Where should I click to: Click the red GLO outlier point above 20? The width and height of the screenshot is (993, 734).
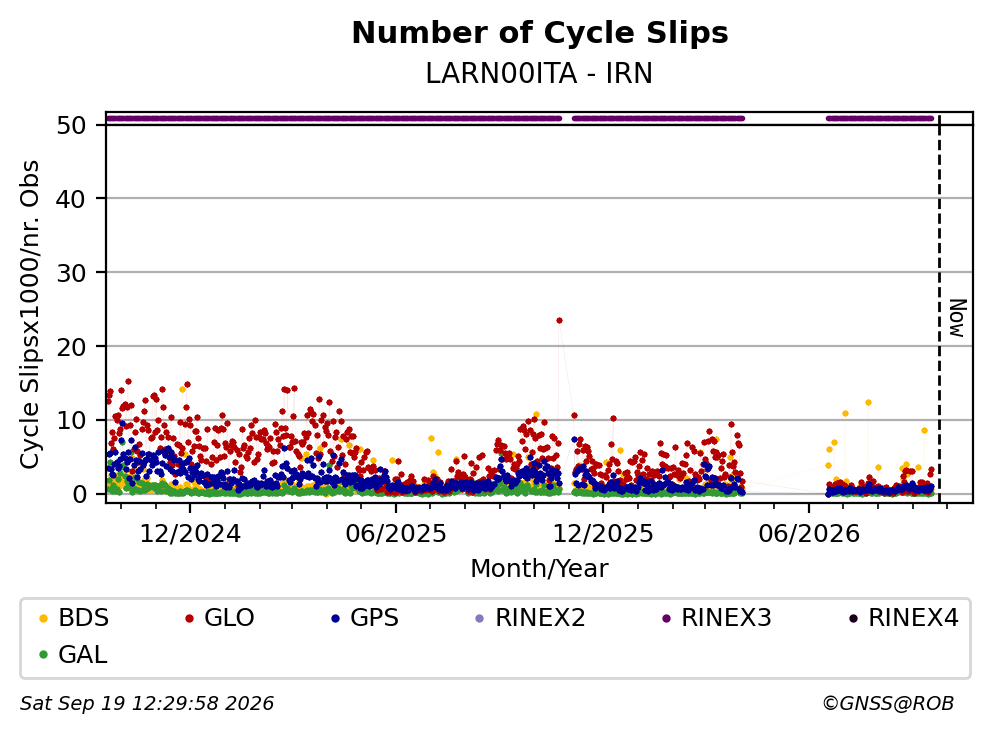pyautogui.click(x=559, y=320)
